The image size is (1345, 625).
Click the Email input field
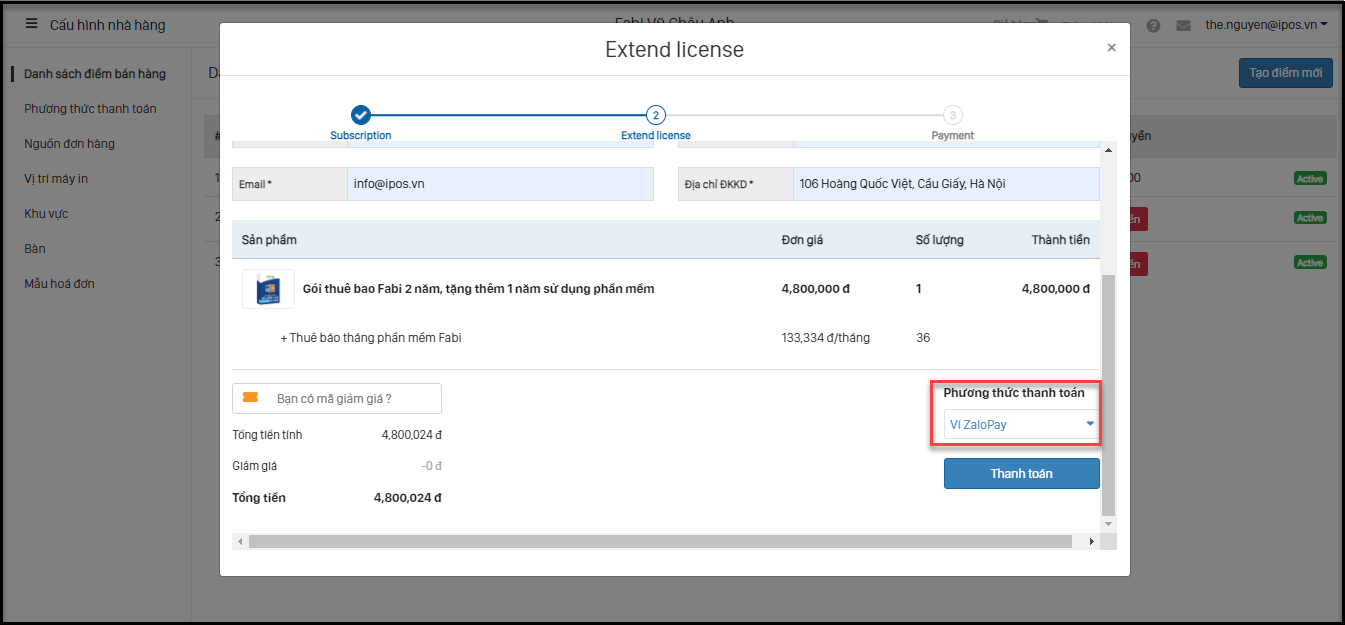click(x=500, y=184)
